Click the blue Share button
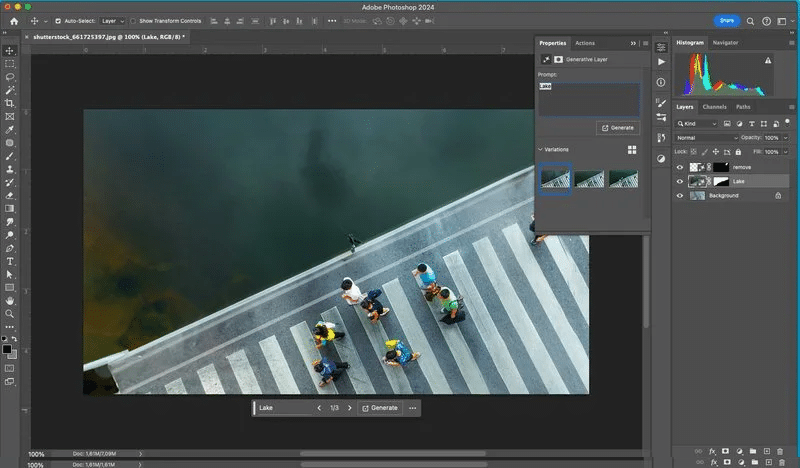 [x=727, y=20]
